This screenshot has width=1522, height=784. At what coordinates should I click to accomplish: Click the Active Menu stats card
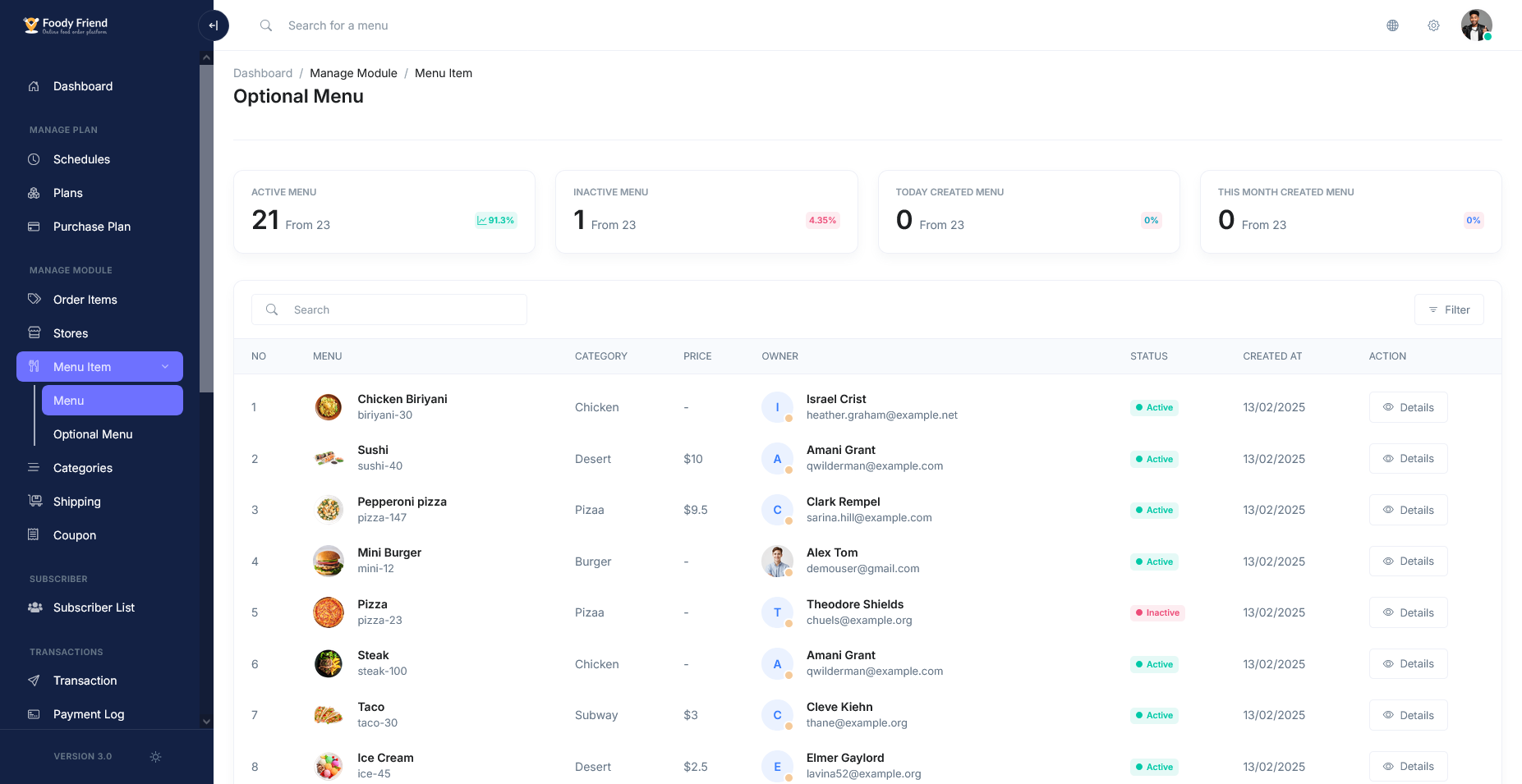(384, 212)
